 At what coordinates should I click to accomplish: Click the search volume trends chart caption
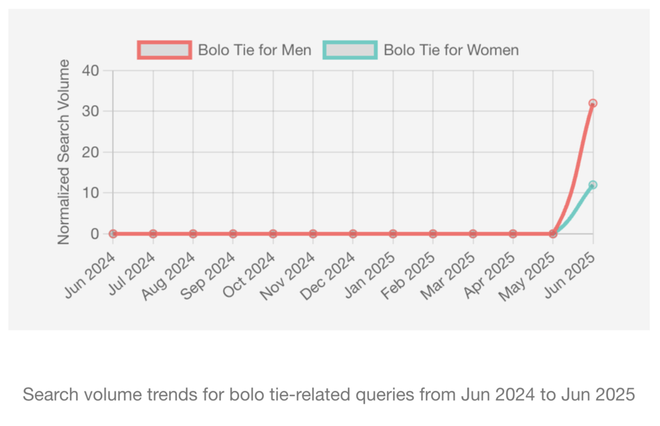point(329,394)
